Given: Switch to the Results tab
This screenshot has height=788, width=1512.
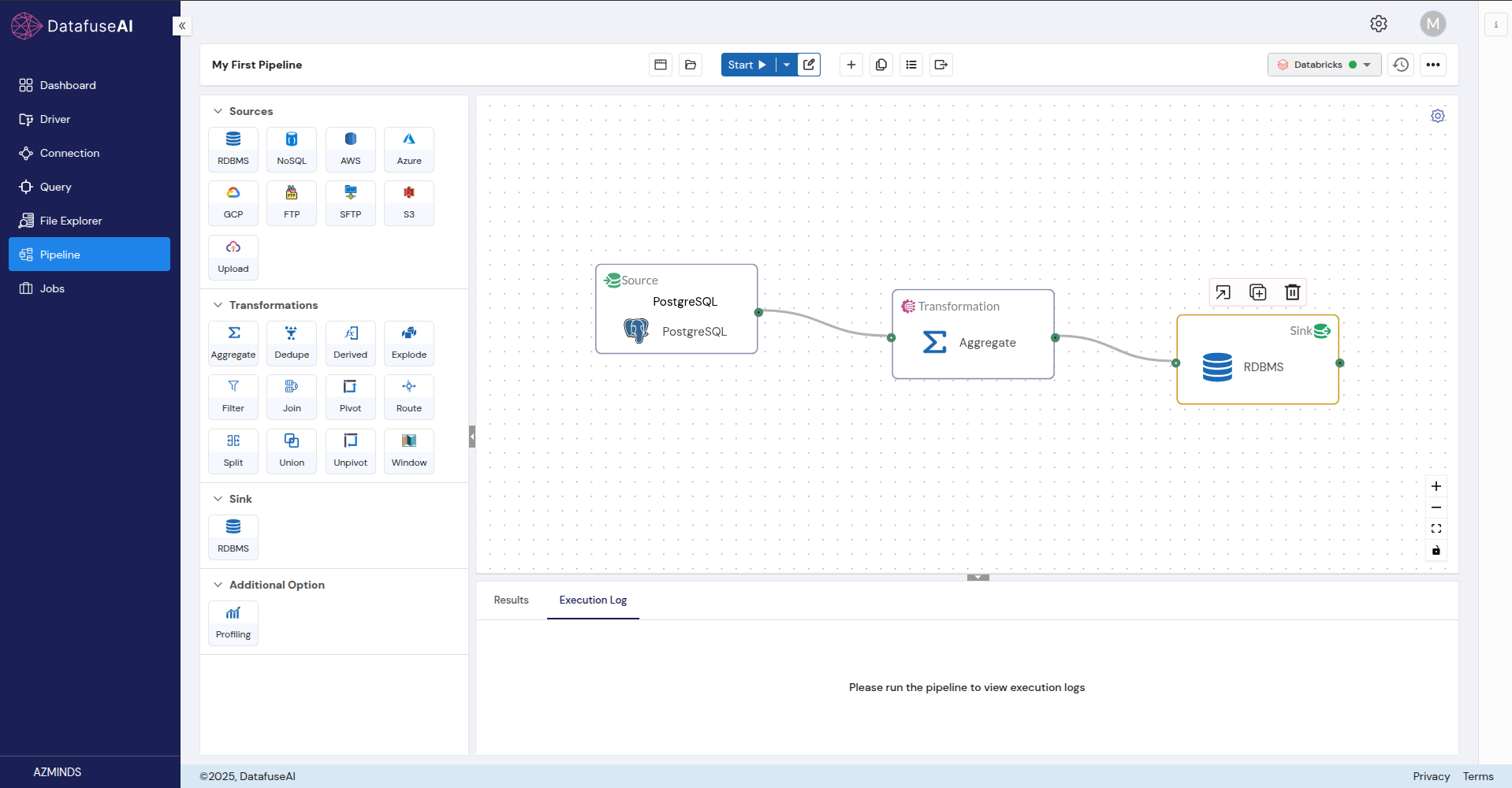Looking at the screenshot, I should pos(511,600).
